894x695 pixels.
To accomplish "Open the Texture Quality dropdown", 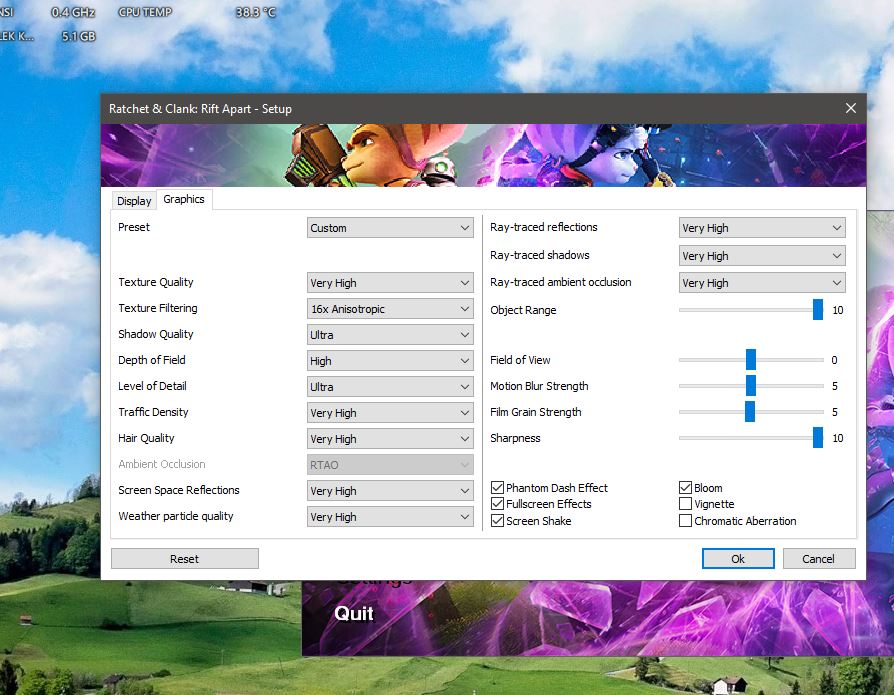I will 390,283.
